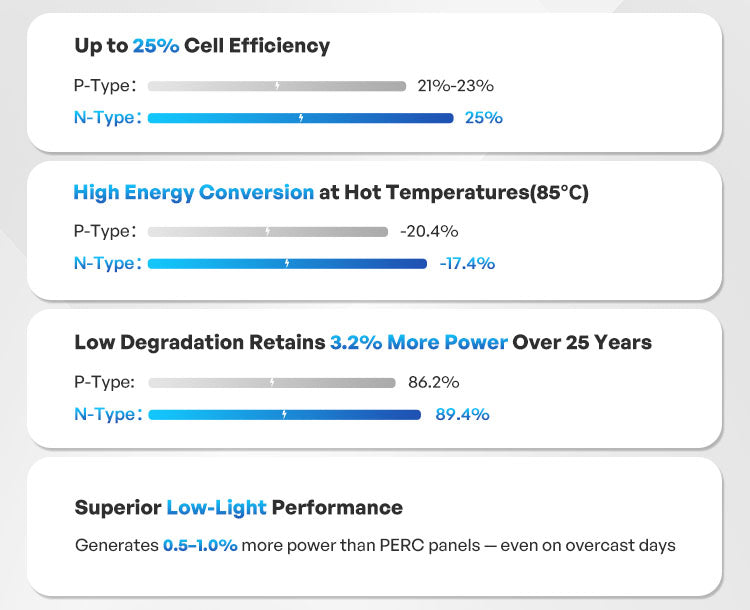The height and width of the screenshot is (610, 750).
Task: Click the lightning bolt on the N-Type Cell Efficiency bar
Action: (301, 118)
